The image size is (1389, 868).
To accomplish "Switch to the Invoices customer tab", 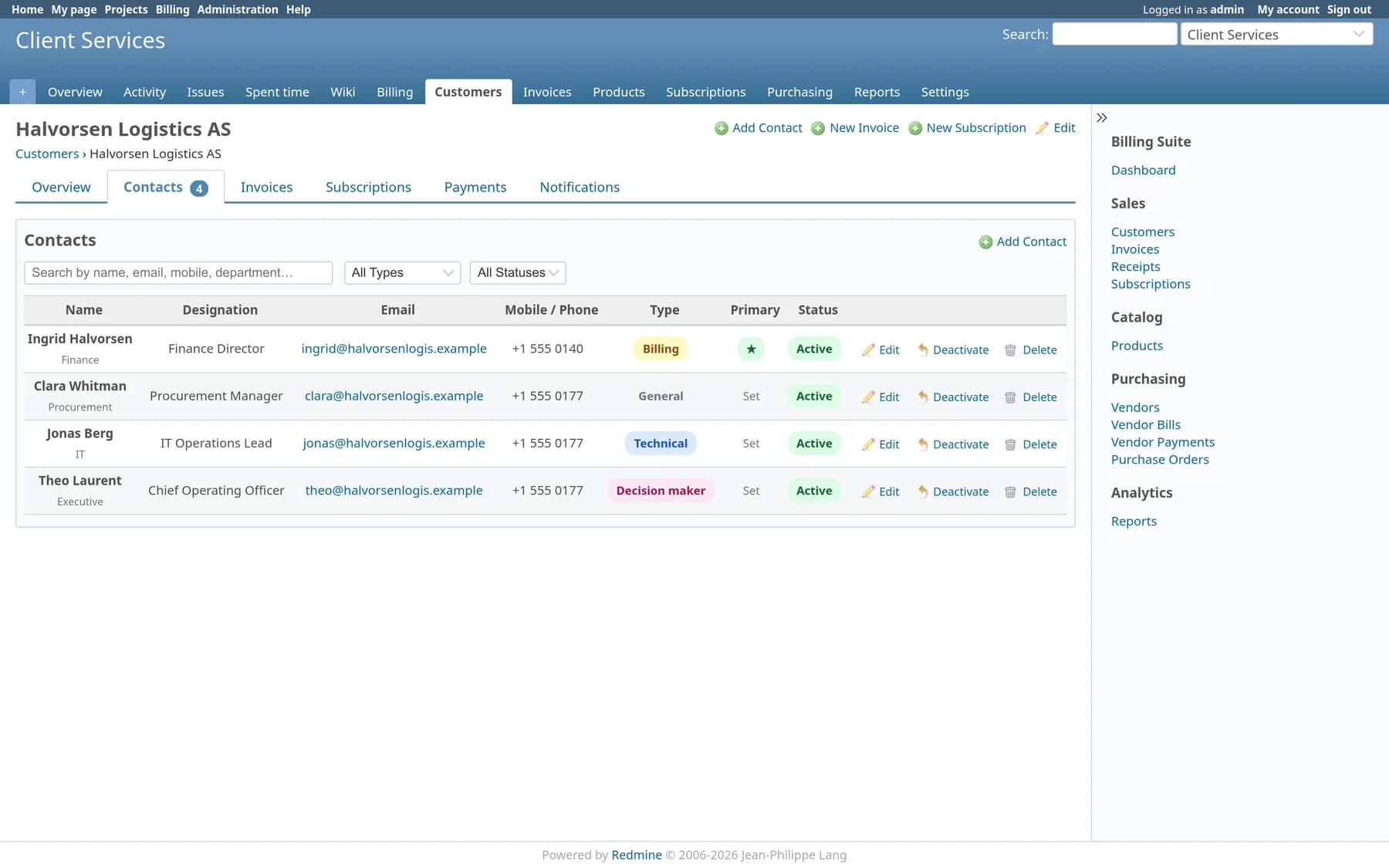I will click(266, 187).
